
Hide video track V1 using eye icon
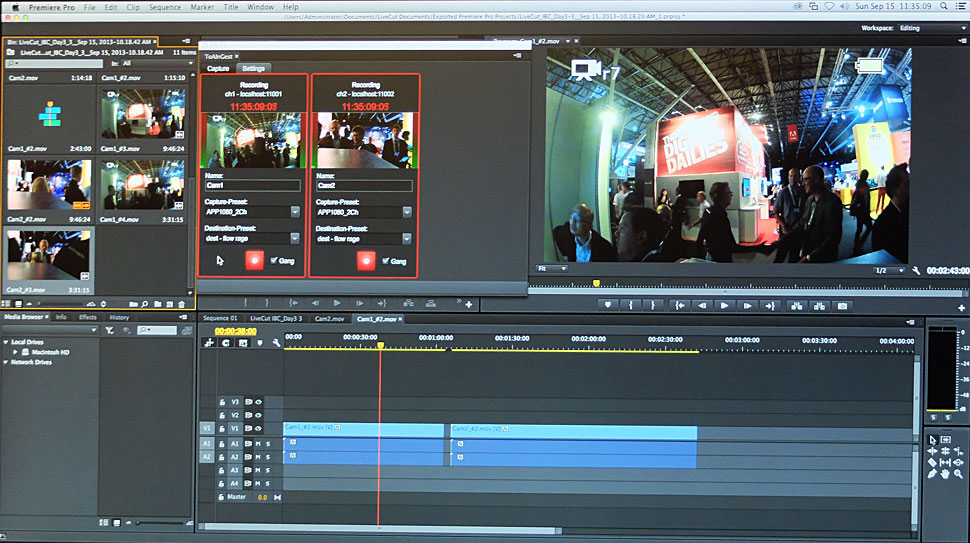point(259,428)
